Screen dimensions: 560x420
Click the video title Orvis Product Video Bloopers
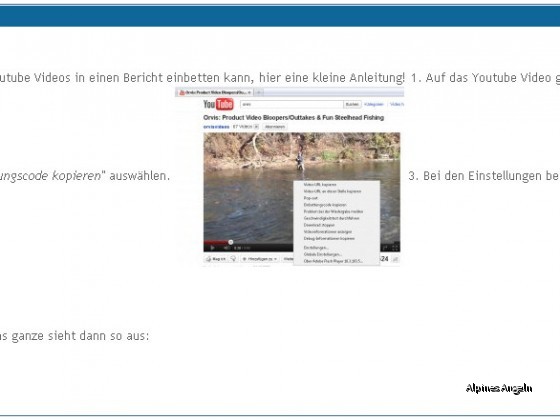click(x=294, y=118)
